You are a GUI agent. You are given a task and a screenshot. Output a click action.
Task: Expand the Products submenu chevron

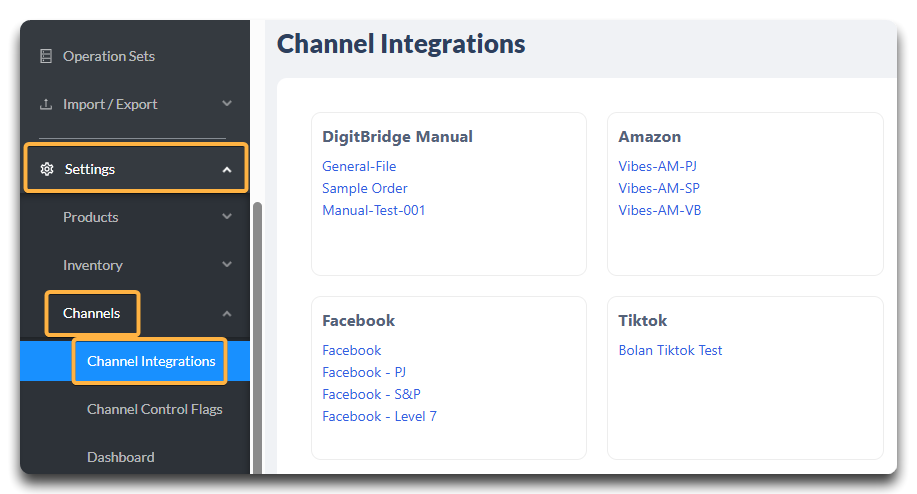click(227, 217)
